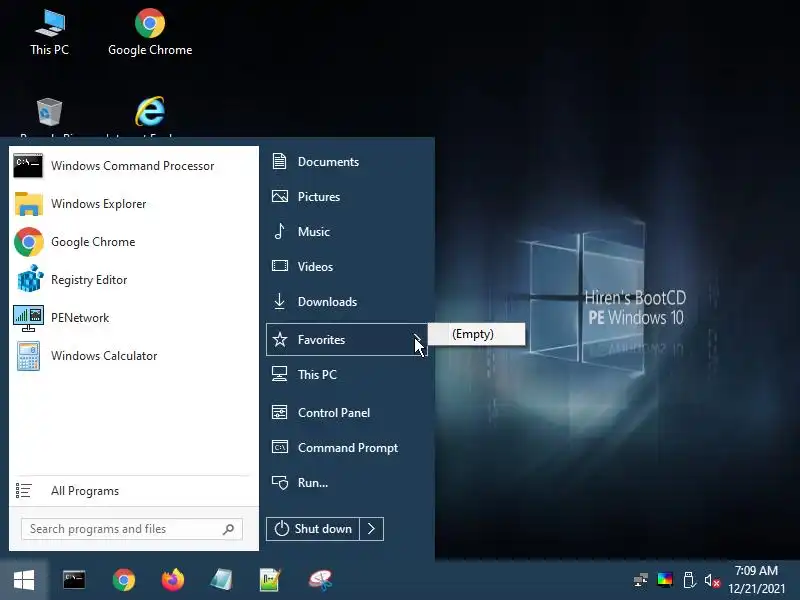800x600 pixels.
Task: Click the Shut down button
Action: (313, 529)
